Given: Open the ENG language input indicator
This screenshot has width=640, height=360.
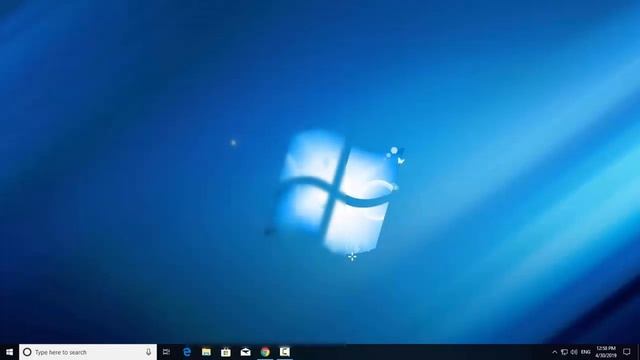Looking at the screenshot, I should point(586,352).
